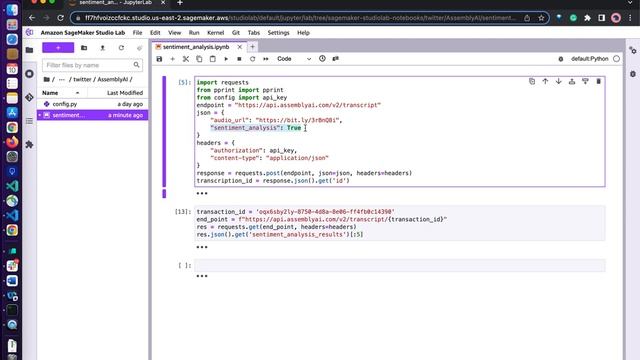Viewport: 640px width, 360px height.
Task: Open running terminals and kernels sidebar
Action: point(29,74)
